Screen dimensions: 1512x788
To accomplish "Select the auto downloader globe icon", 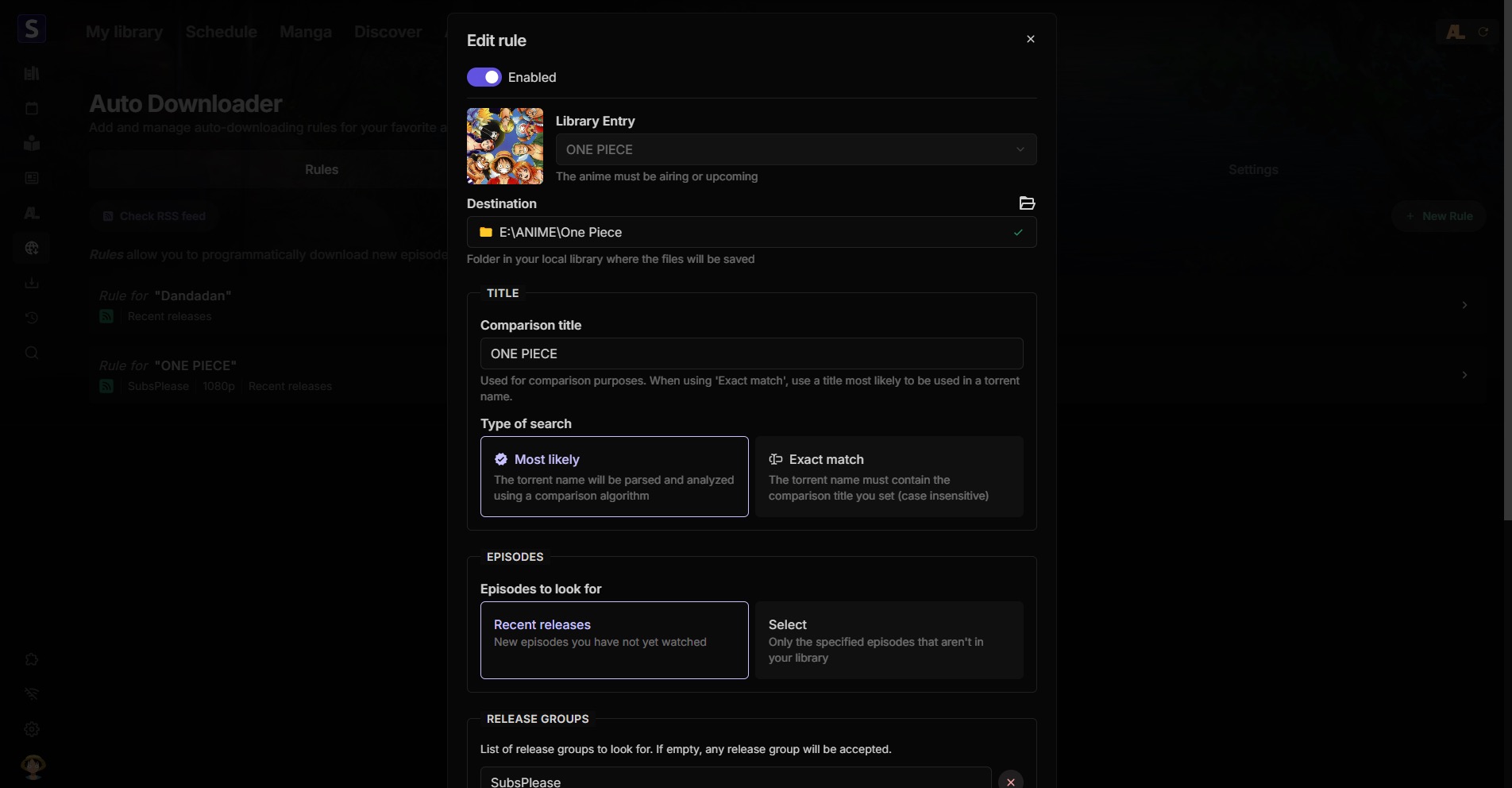I will pyautogui.click(x=32, y=249).
